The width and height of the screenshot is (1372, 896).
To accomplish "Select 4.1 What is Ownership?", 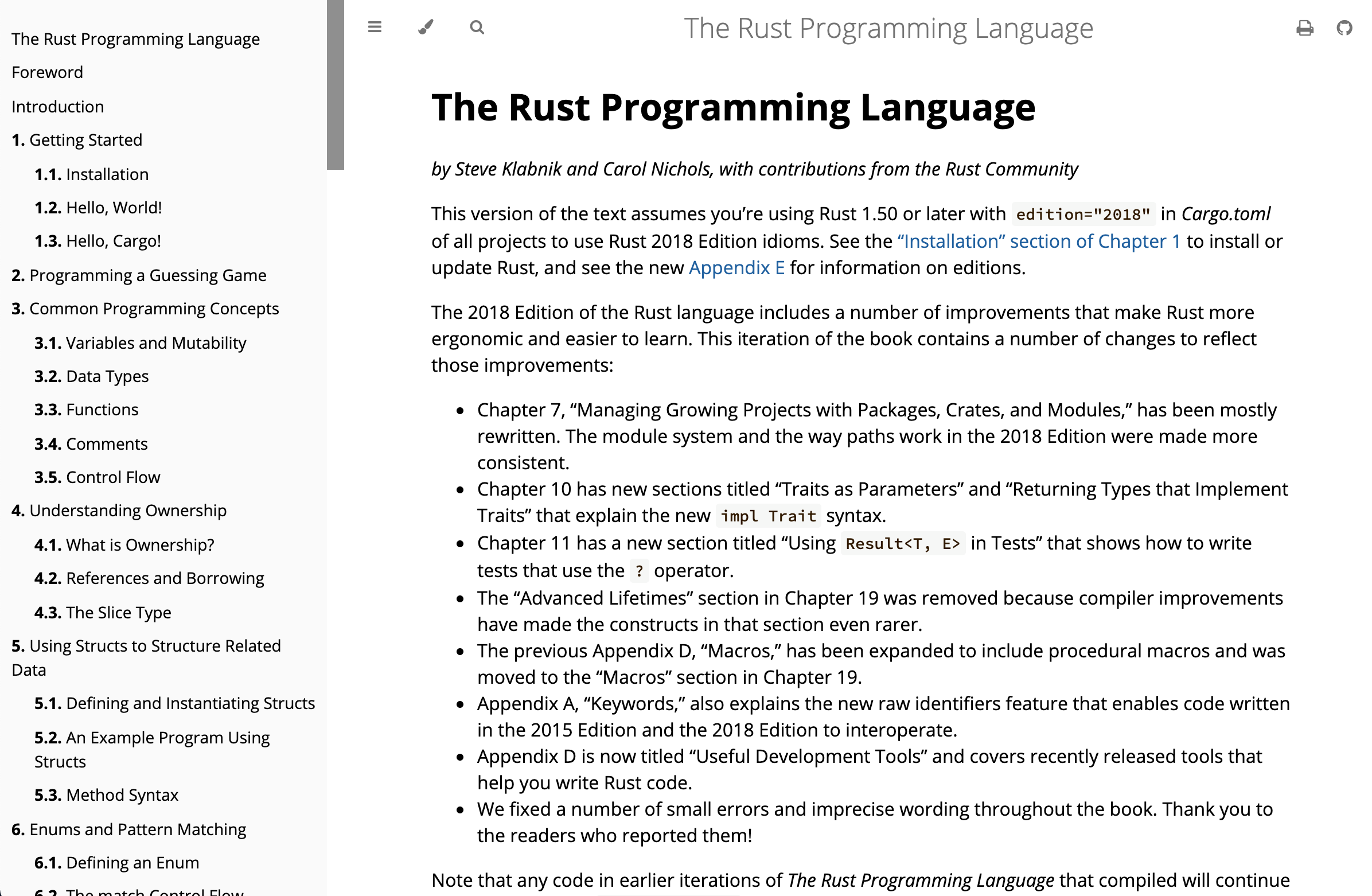I will (x=124, y=545).
